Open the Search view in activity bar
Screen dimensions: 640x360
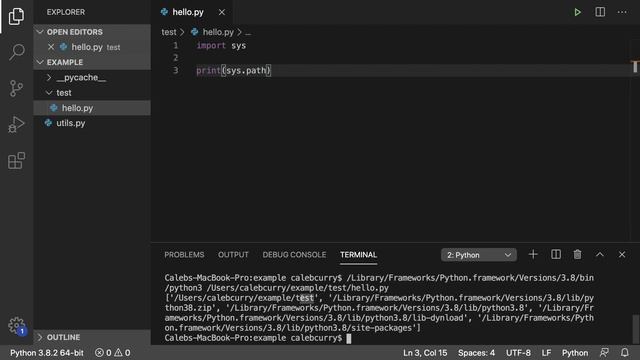[16, 52]
